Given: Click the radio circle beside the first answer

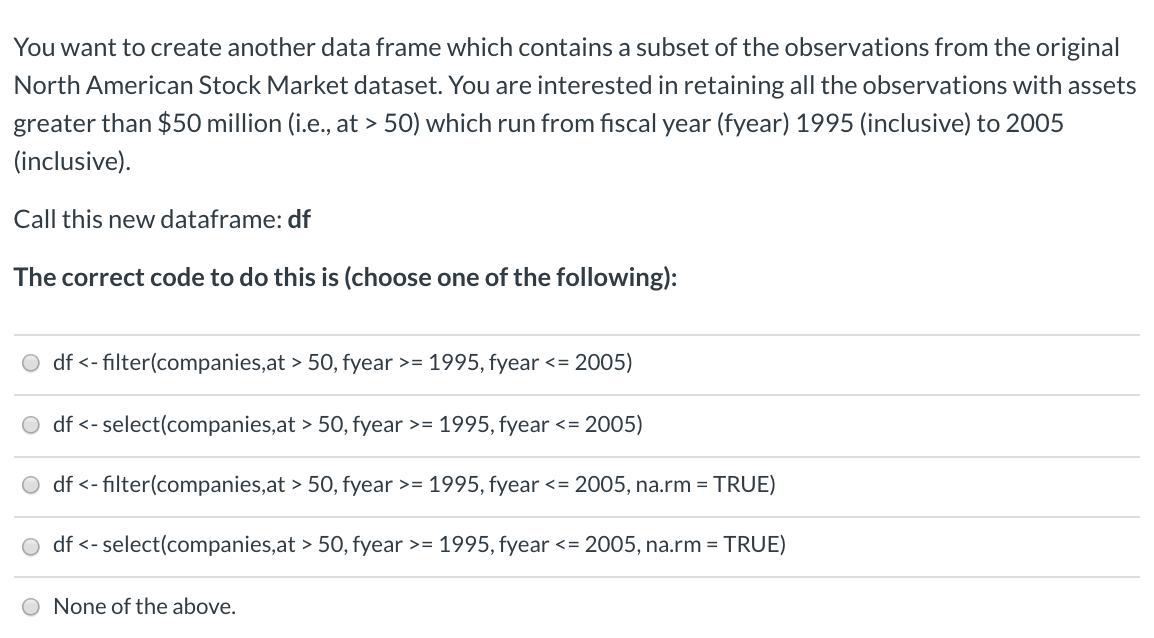Looking at the screenshot, I should tap(30, 362).
